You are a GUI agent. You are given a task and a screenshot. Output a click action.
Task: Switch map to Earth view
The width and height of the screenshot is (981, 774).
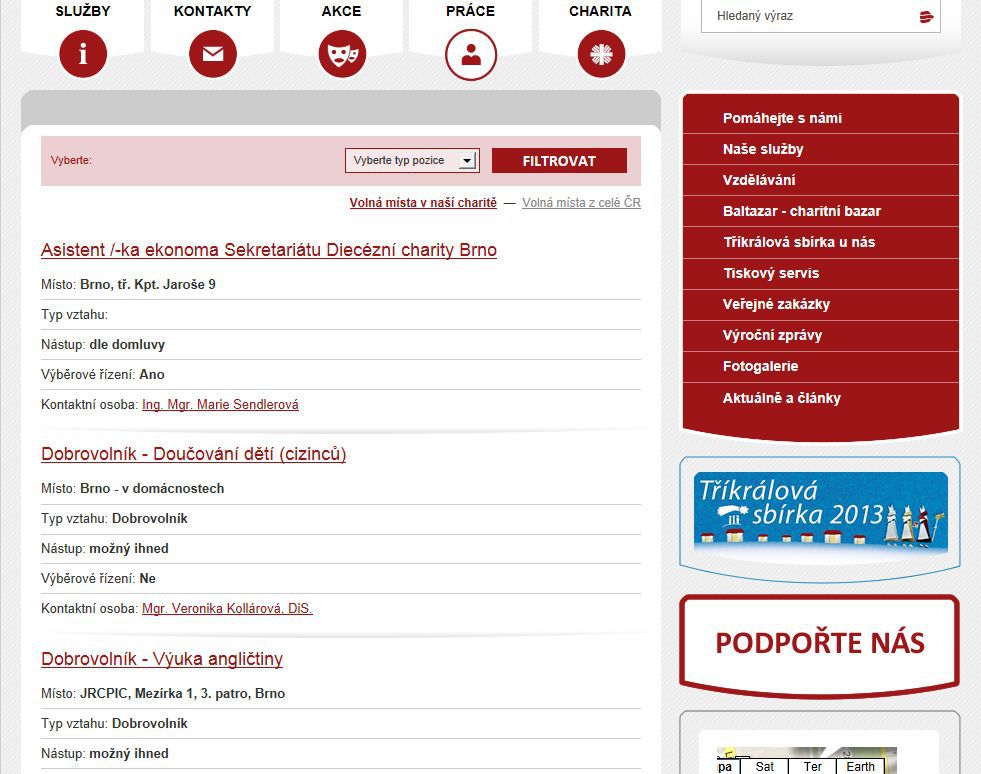click(x=860, y=766)
